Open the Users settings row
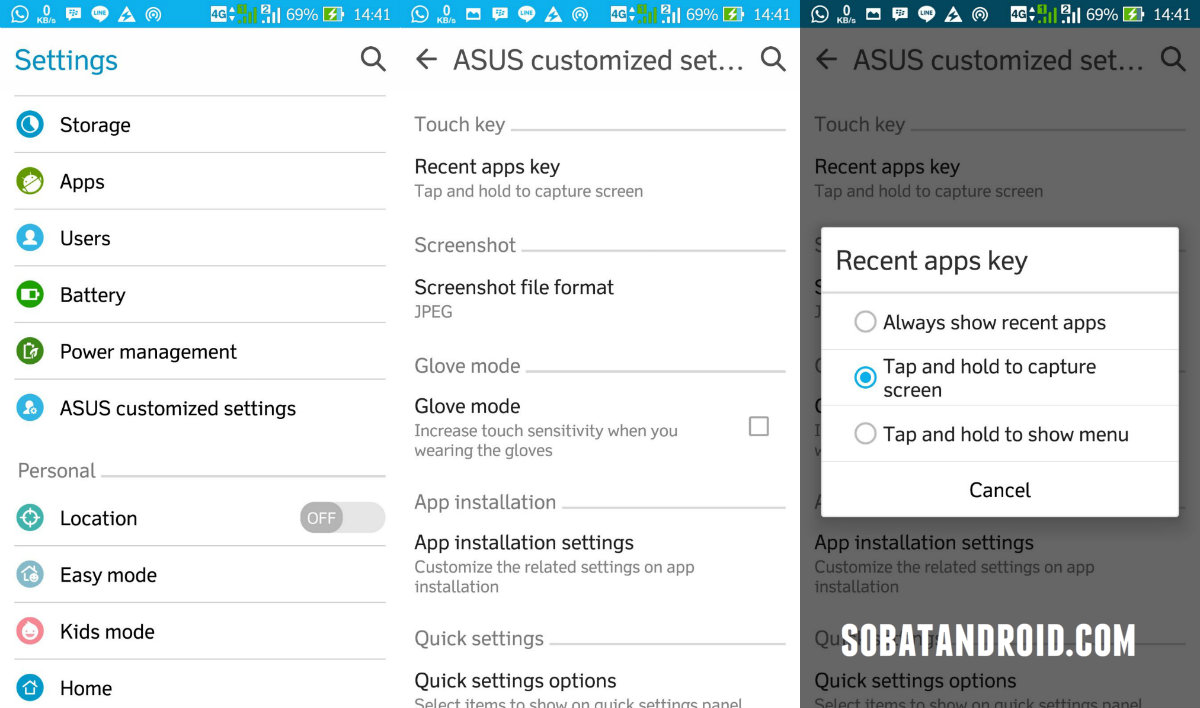This screenshot has width=1200, height=708. coord(200,238)
